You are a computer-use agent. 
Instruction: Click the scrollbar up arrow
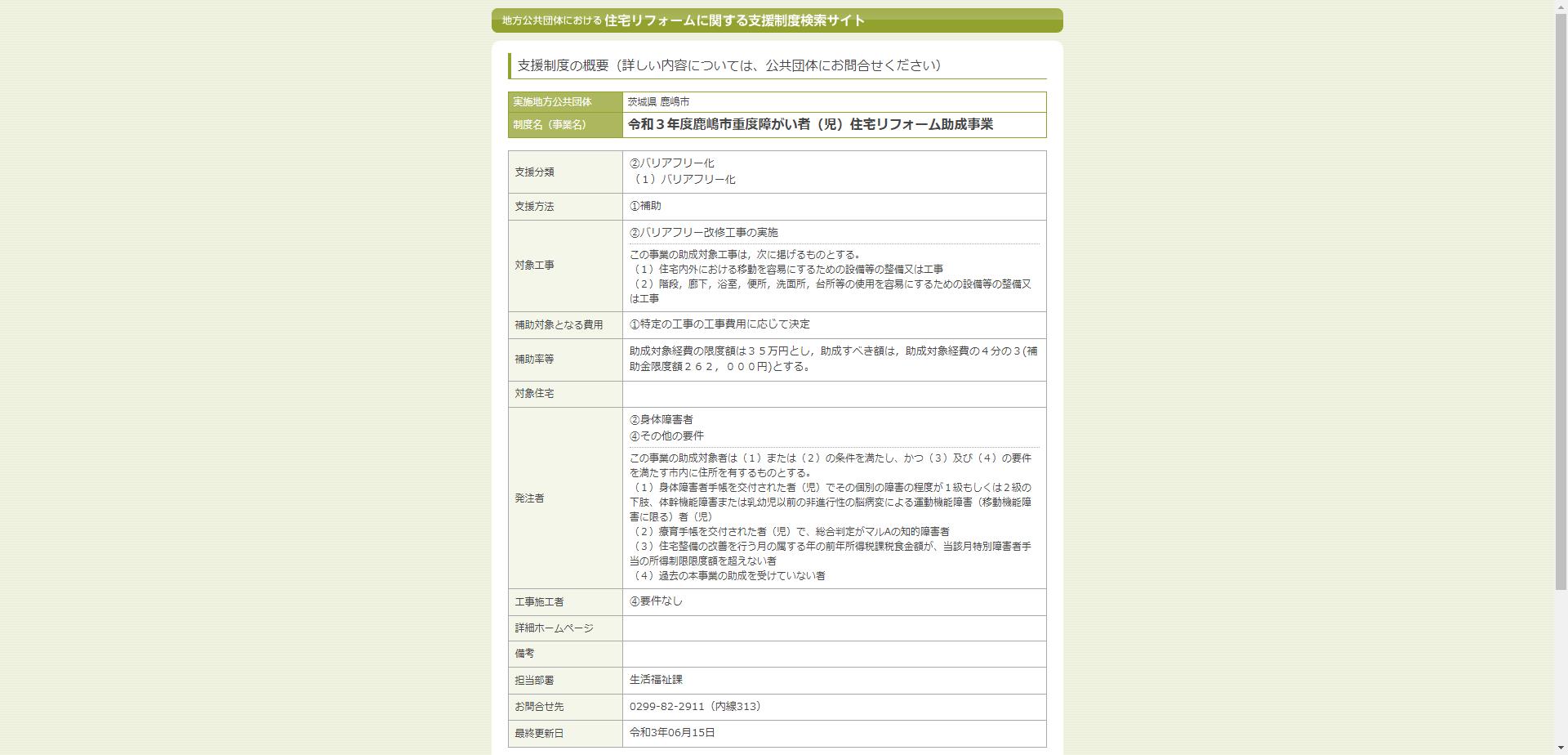click(x=1561, y=6)
